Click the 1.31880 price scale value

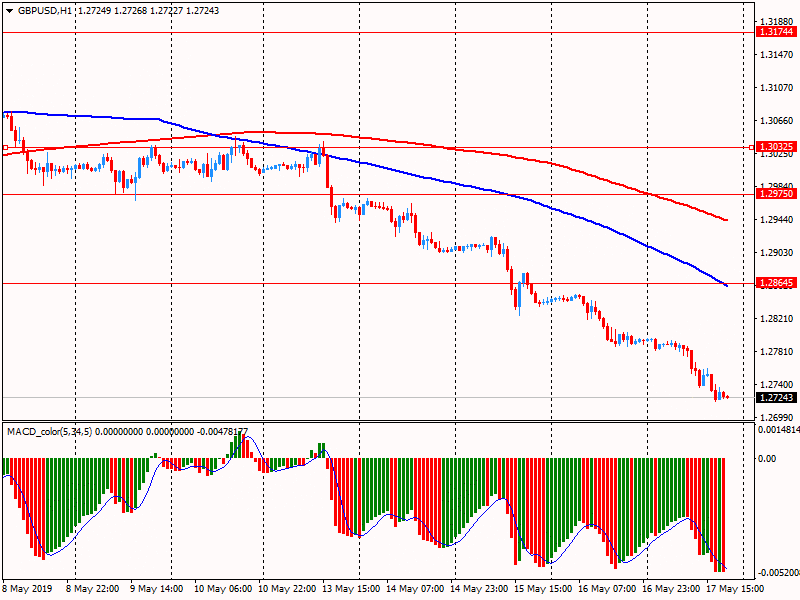tap(777, 21)
